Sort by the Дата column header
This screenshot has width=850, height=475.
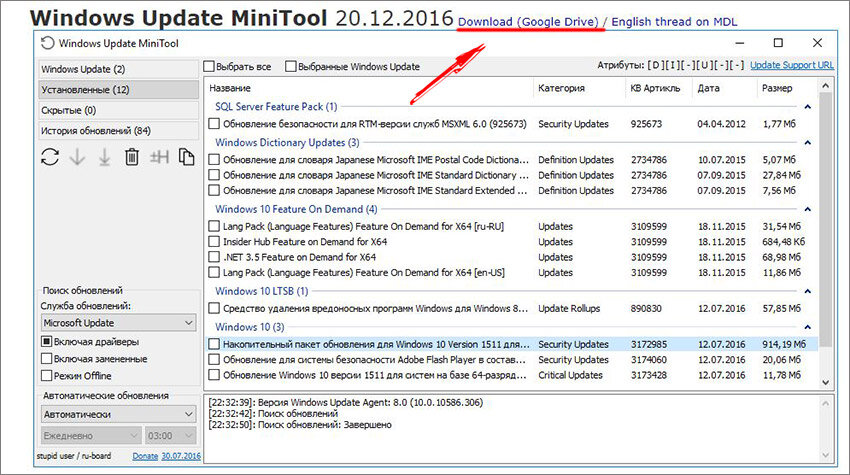tap(724, 88)
